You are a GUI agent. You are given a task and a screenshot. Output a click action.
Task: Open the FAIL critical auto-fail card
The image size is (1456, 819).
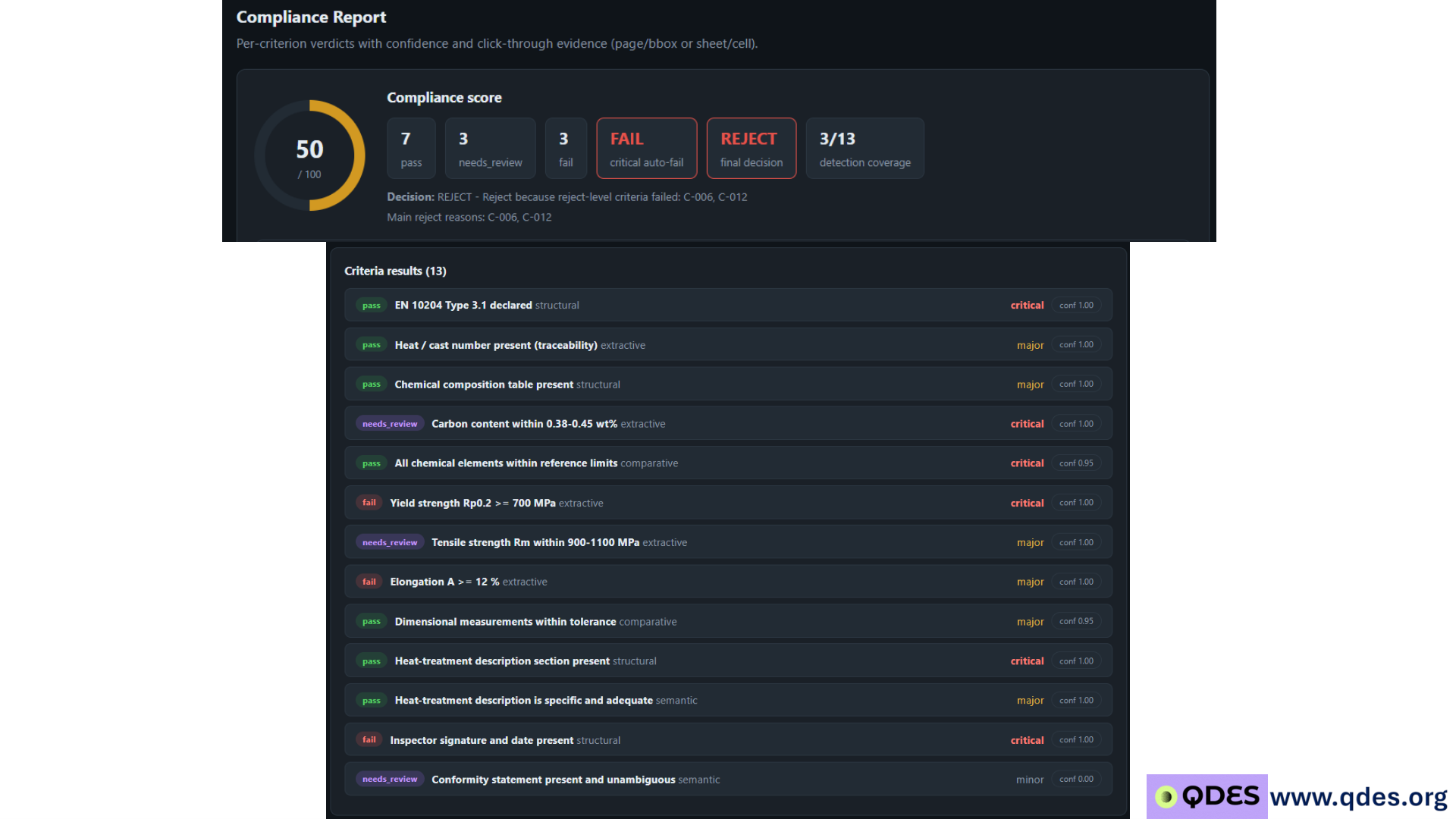click(647, 148)
